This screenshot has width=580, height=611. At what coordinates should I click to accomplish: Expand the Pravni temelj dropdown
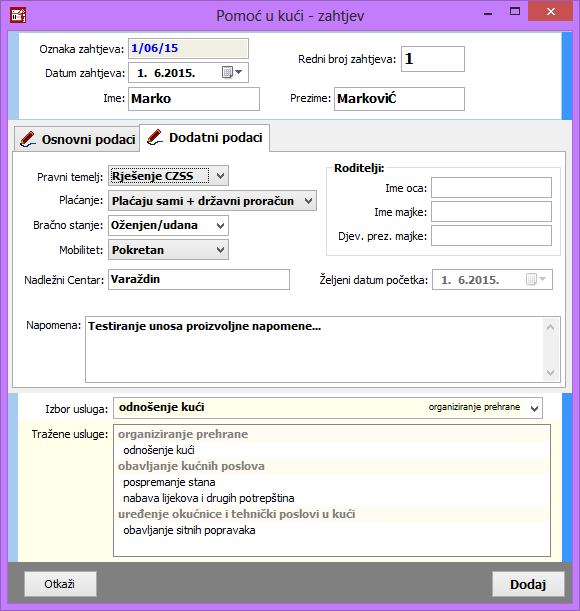(220, 176)
